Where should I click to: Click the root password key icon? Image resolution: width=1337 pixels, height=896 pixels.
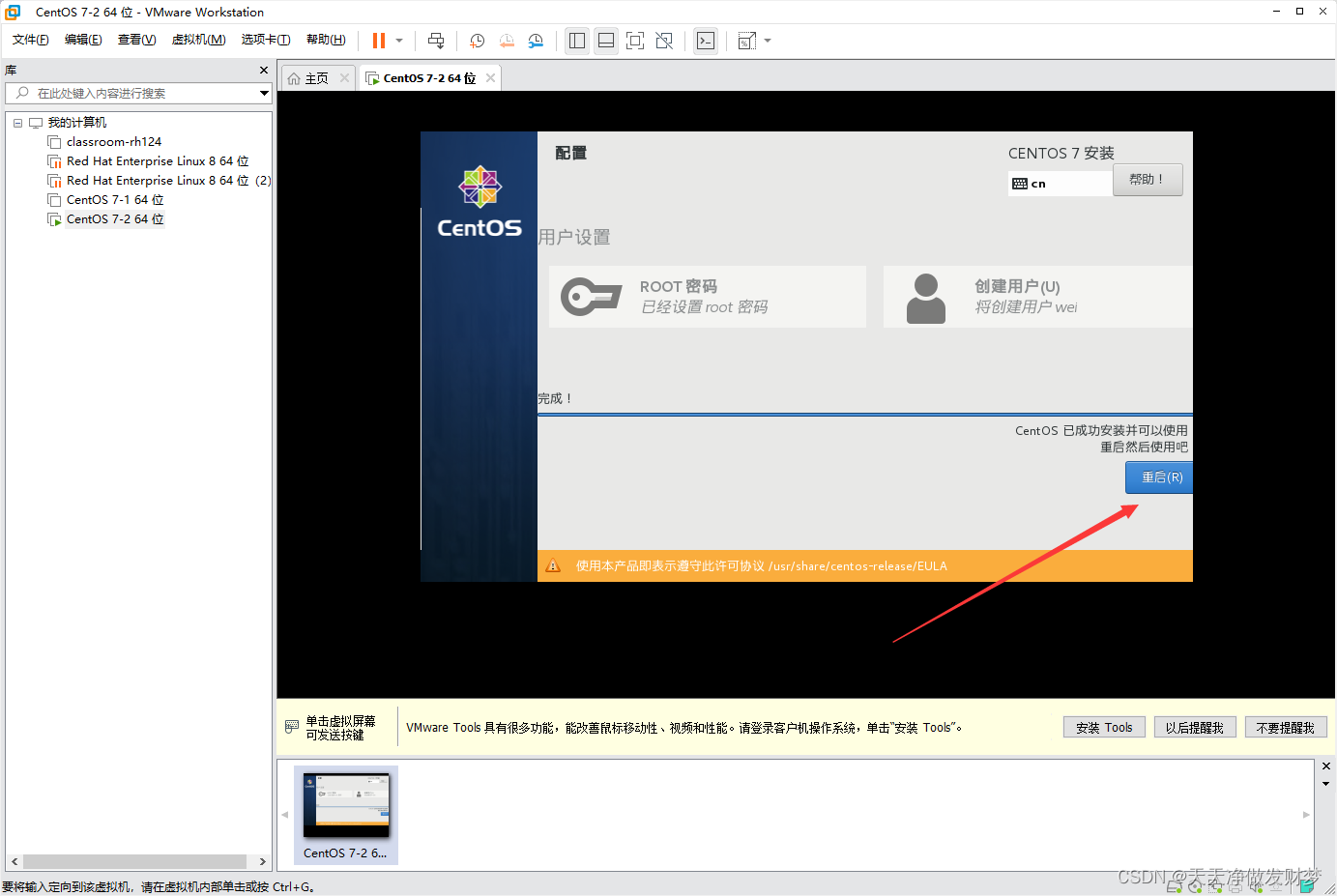pos(591,297)
